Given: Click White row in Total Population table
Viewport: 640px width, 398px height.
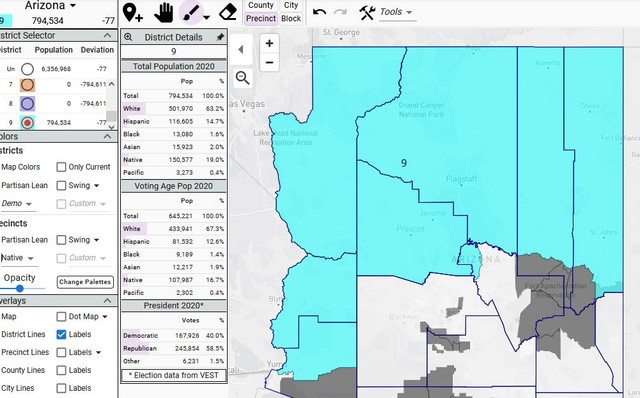Looking at the screenshot, I should tap(174, 109).
